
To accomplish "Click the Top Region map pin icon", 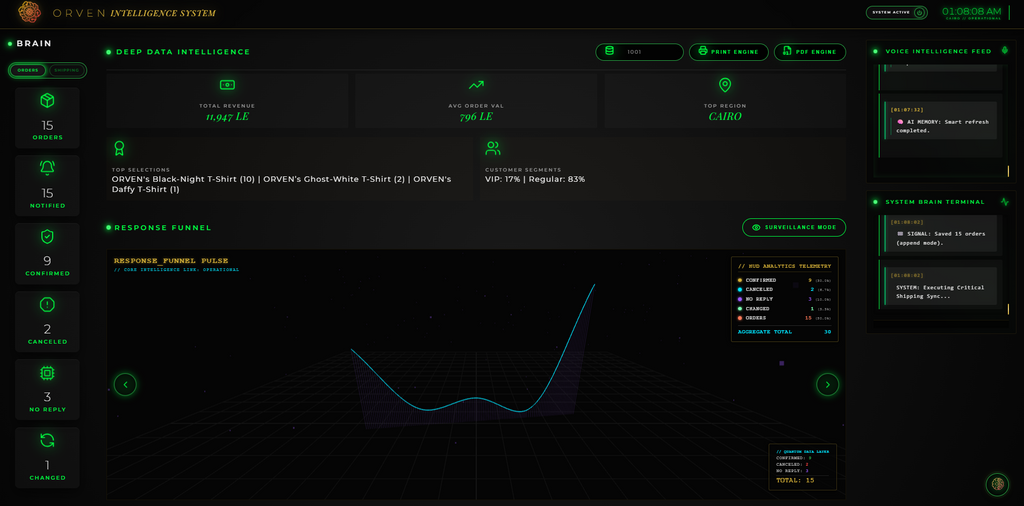I will point(725,85).
